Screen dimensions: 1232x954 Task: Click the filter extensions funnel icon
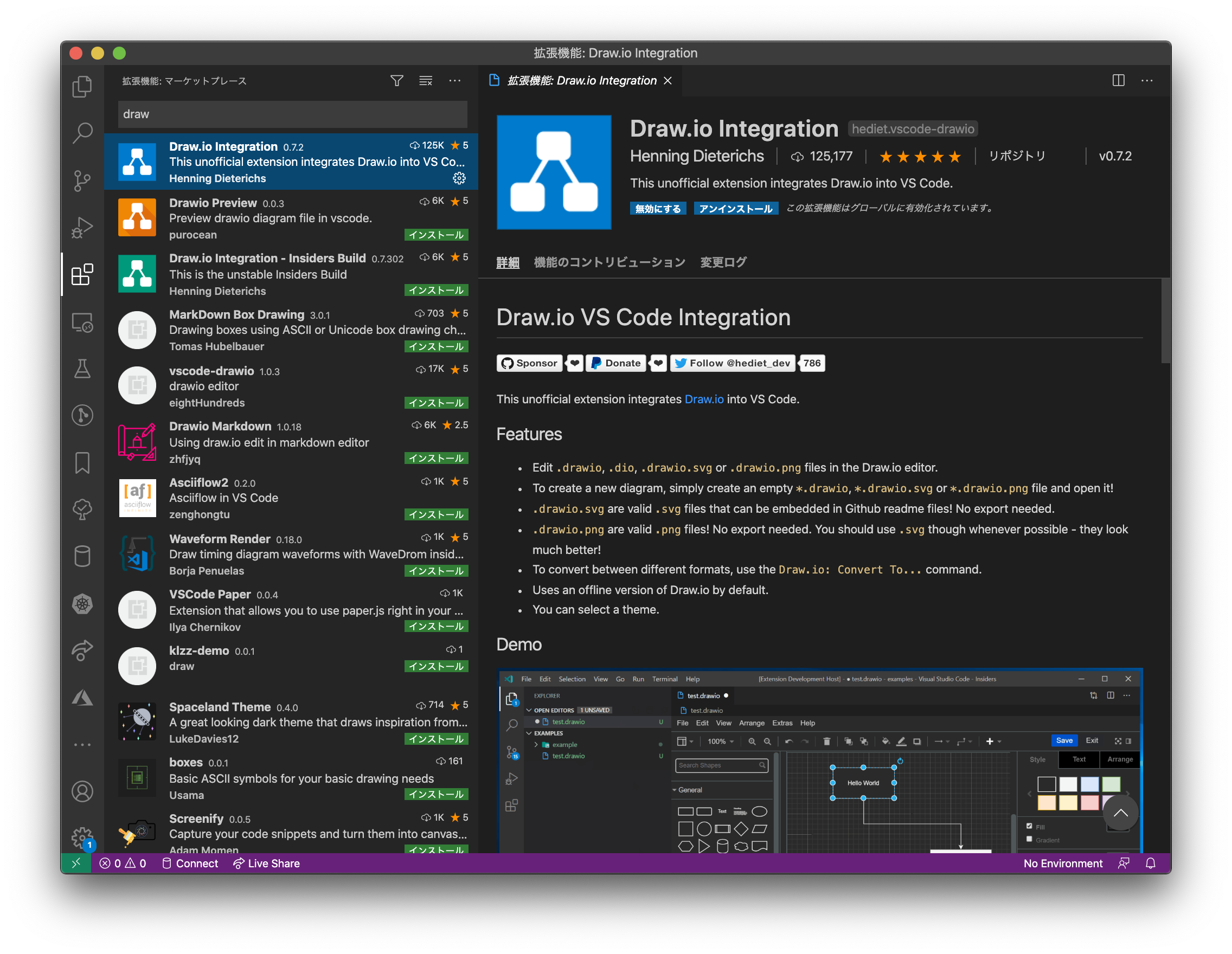pos(396,81)
